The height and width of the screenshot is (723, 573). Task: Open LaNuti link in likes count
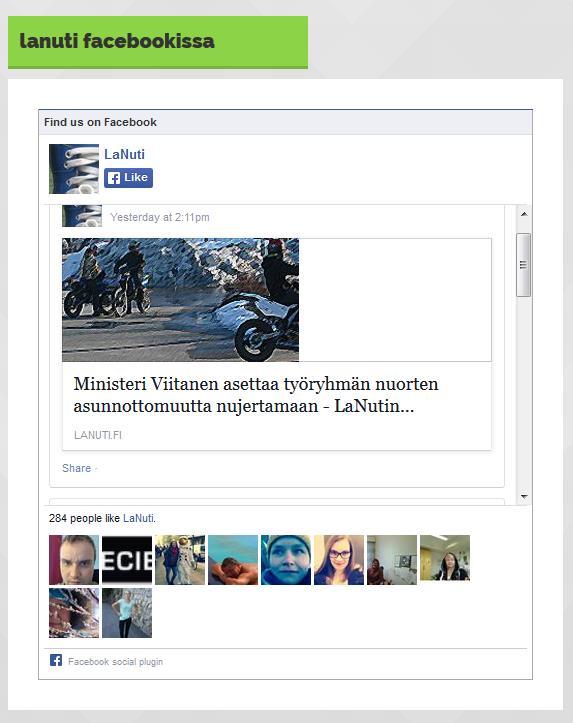(138, 518)
